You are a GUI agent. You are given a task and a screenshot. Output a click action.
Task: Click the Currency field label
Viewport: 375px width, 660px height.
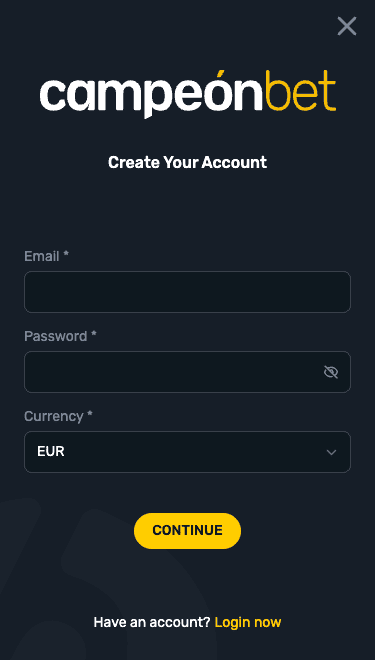point(53,416)
